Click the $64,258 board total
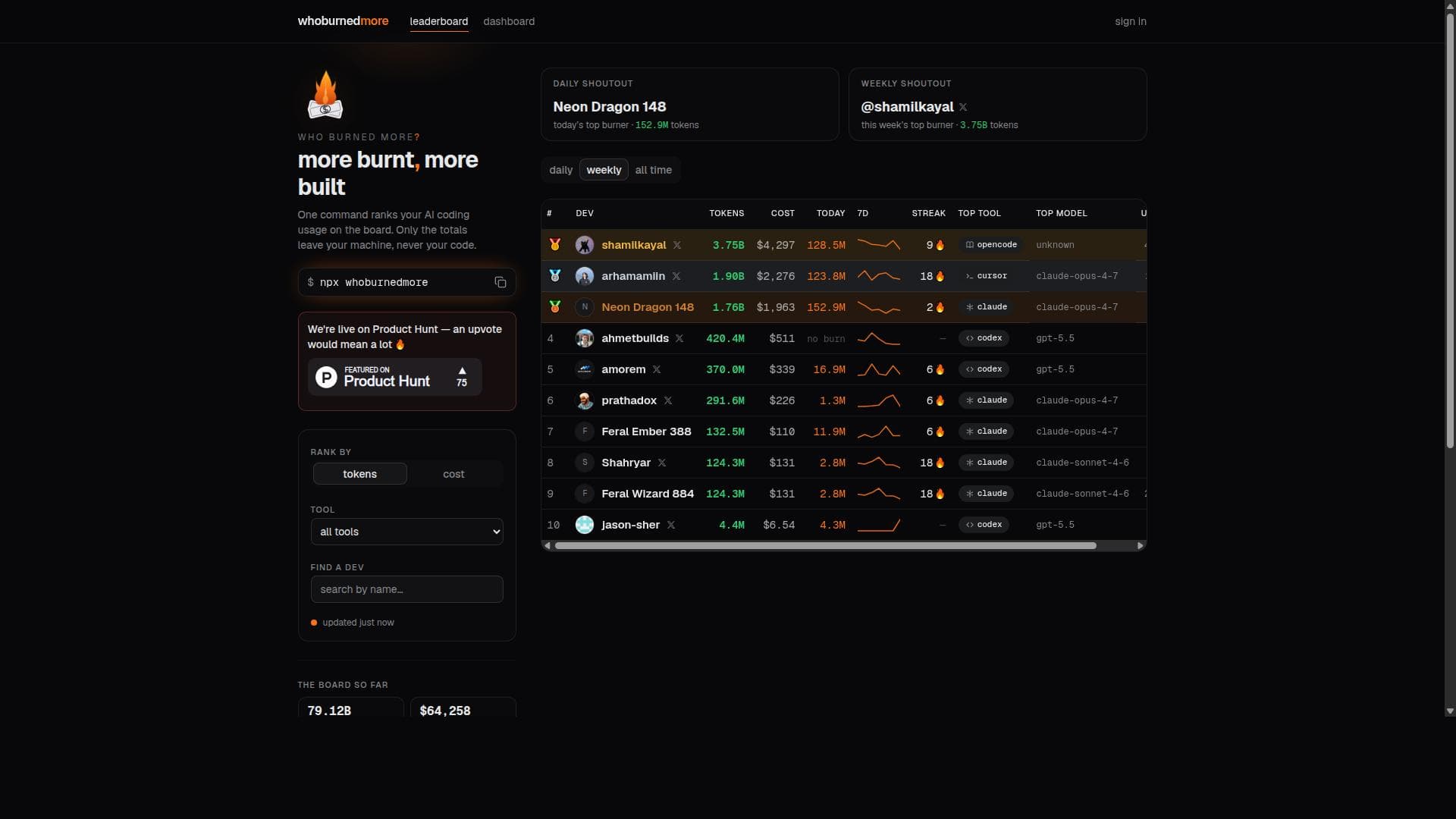1456x819 pixels. click(445, 711)
